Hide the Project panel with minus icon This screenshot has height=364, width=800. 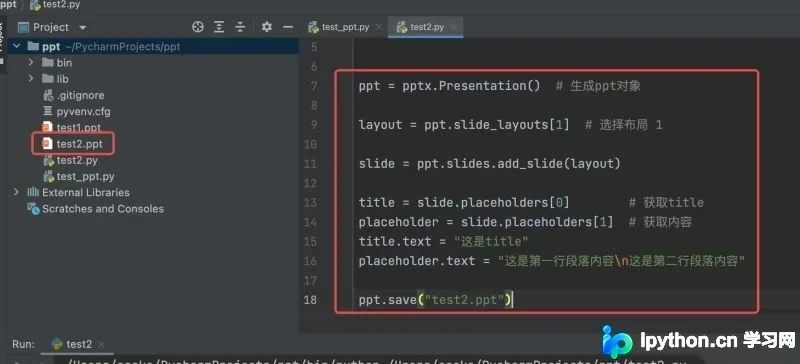pyautogui.click(x=288, y=27)
